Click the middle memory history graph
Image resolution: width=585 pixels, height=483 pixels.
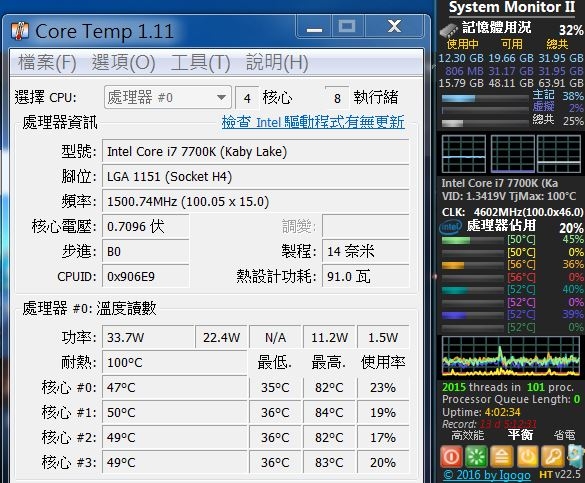(513, 154)
